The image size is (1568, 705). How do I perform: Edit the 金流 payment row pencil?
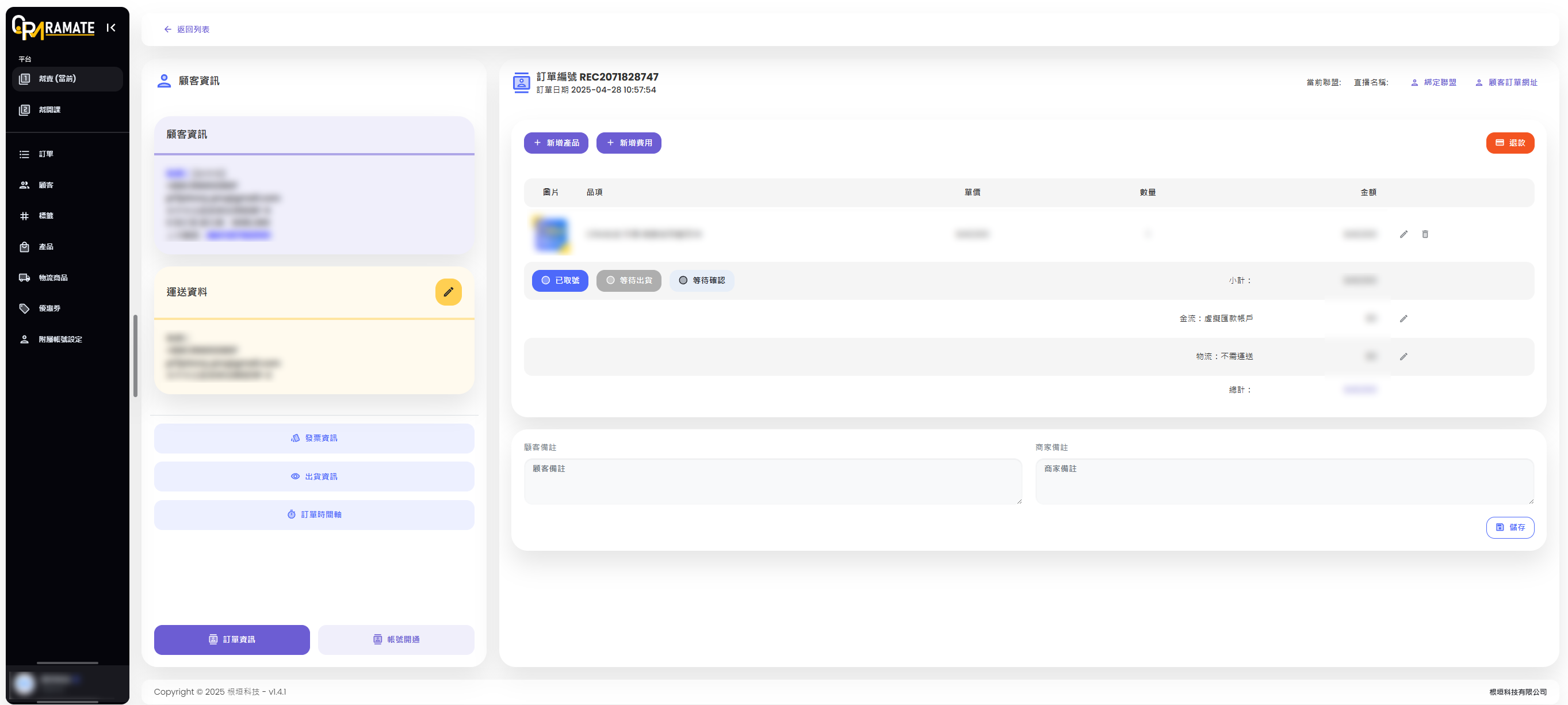click(x=1403, y=318)
